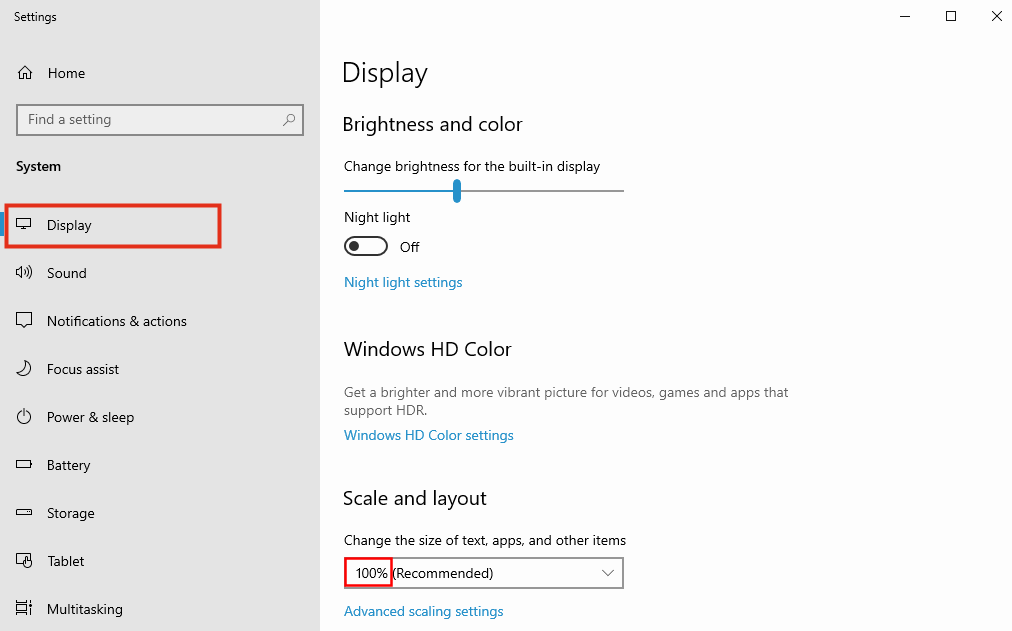Click the Tablet icon in sidebar

[25, 561]
